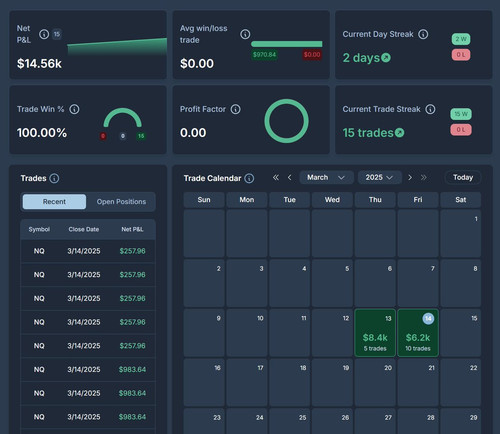
Task: Click the Symbol column header
Action: 39,229
